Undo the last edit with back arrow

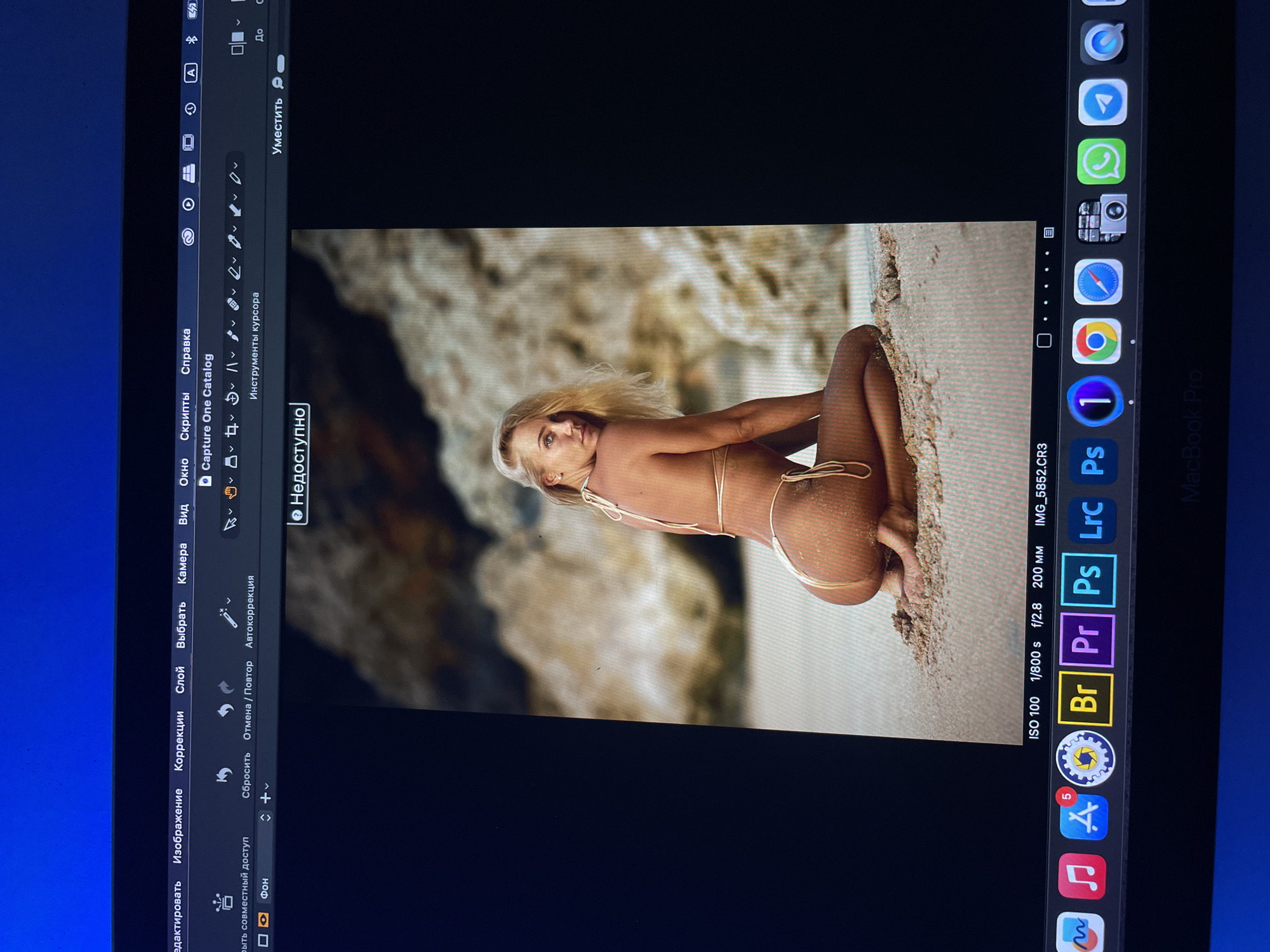[225, 711]
